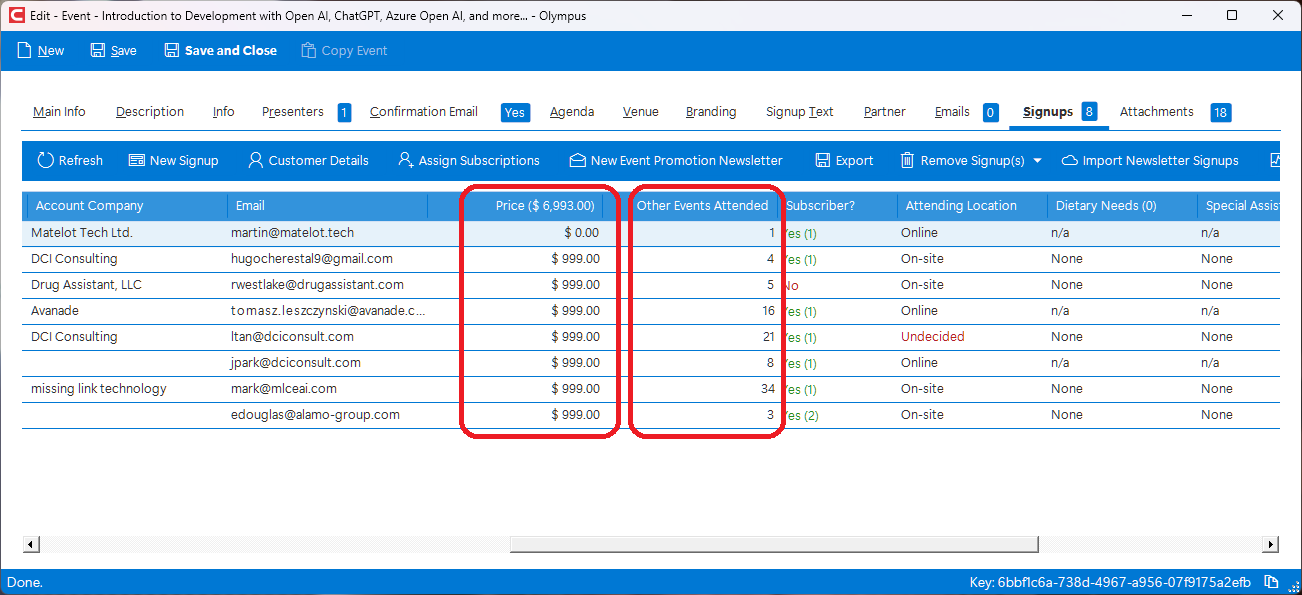Refresh the signups list

click(x=70, y=160)
